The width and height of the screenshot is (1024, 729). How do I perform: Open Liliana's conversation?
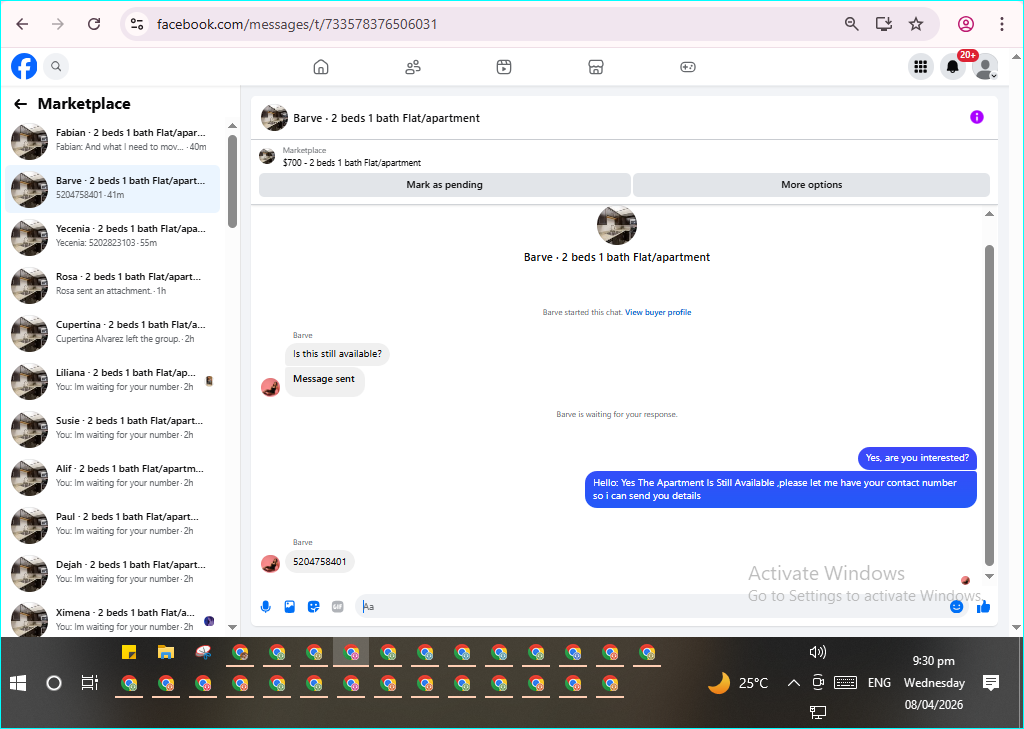point(112,381)
